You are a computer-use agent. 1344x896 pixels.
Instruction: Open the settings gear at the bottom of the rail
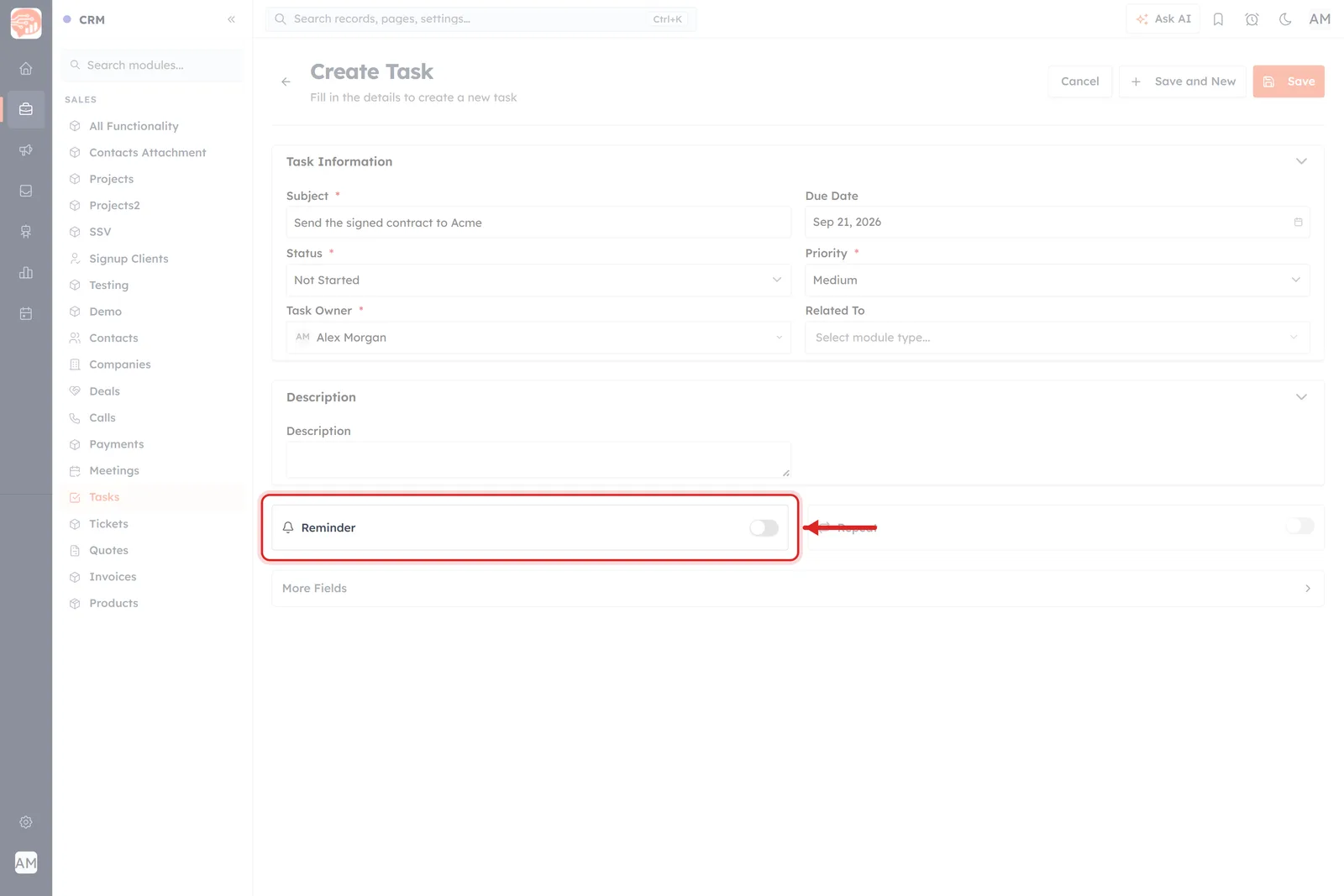coord(26,822)
